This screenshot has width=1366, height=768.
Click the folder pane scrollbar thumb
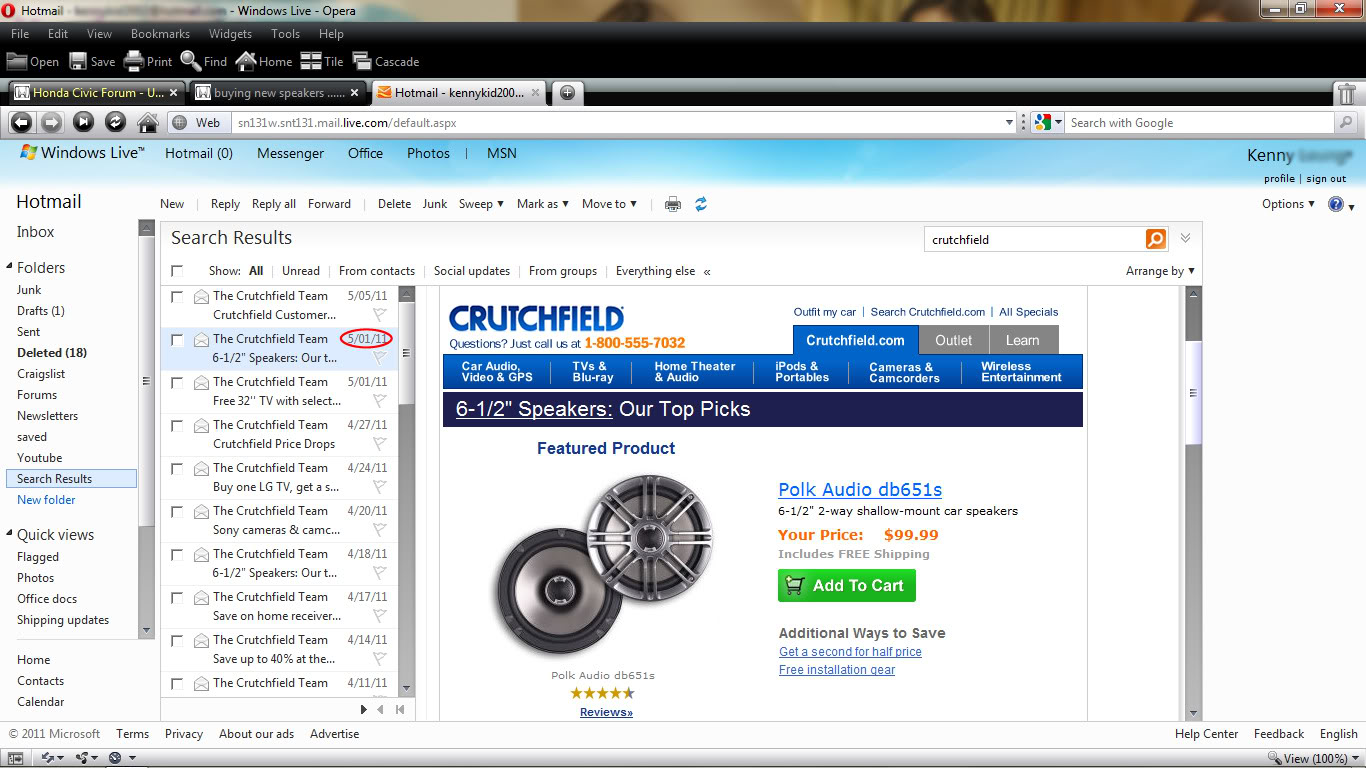pyautogui.click(x=147, y=380)
